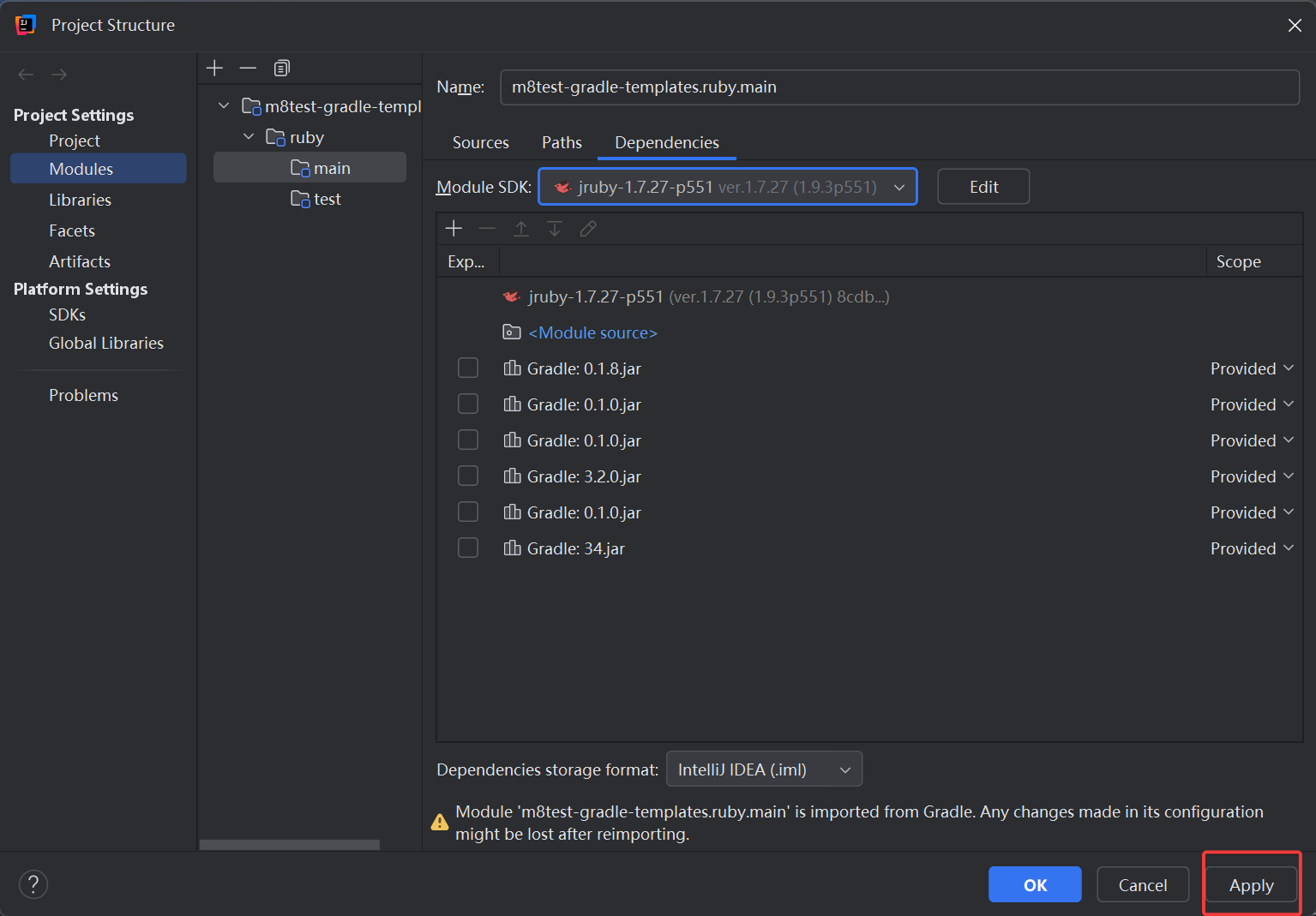Open help with the question mark icon
1316x916 pixels.
[33, 884]
